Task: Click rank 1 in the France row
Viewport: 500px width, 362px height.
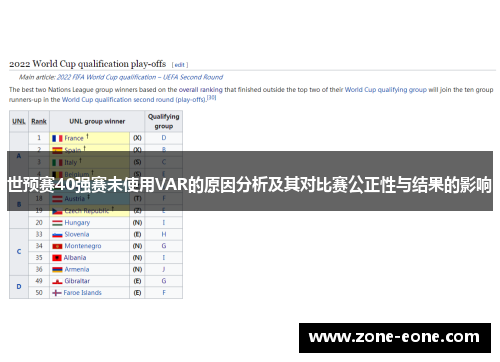Action: 39,138
